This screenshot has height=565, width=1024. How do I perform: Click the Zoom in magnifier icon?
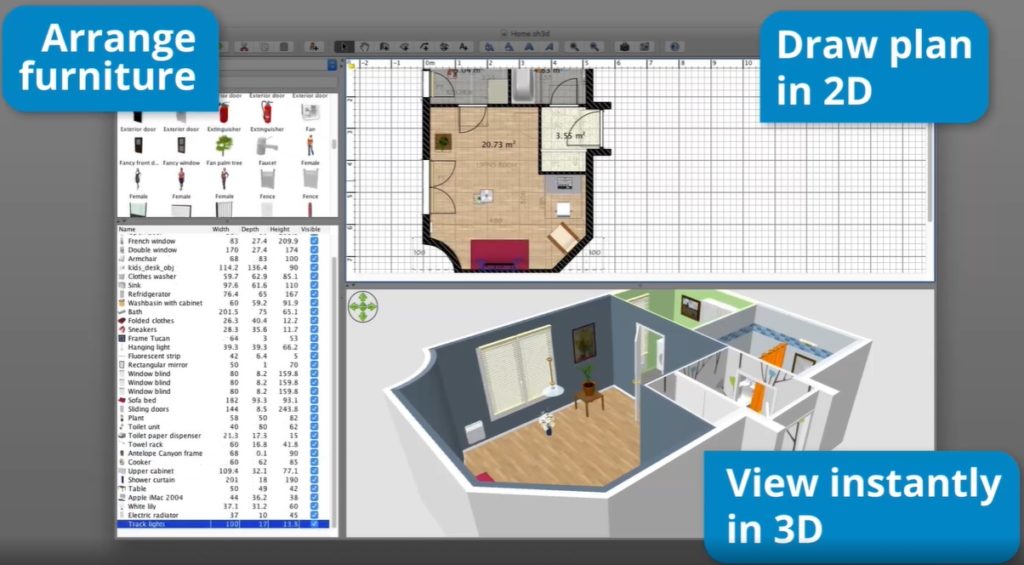(x=575, y=47)
